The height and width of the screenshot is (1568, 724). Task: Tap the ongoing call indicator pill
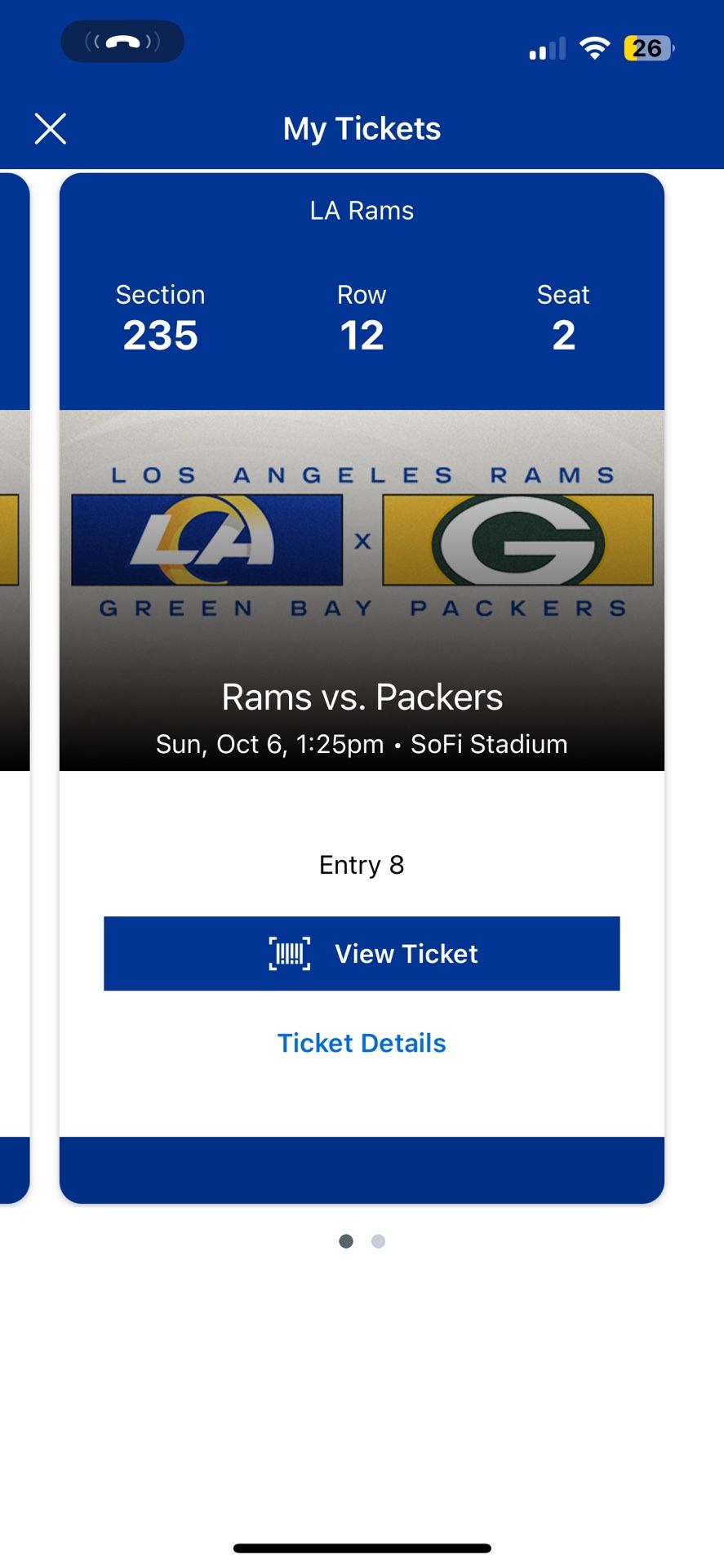tap(122, 42)
